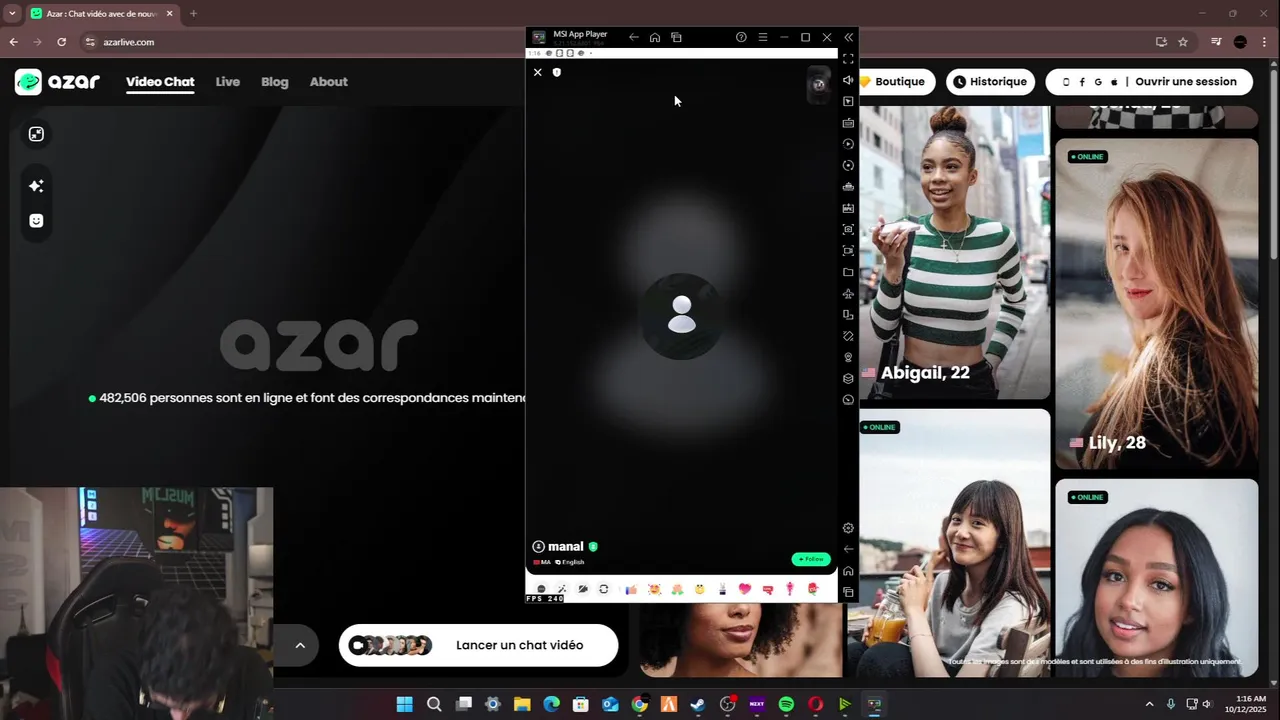Follow manal with the green Follow button

tap(811, 559)
